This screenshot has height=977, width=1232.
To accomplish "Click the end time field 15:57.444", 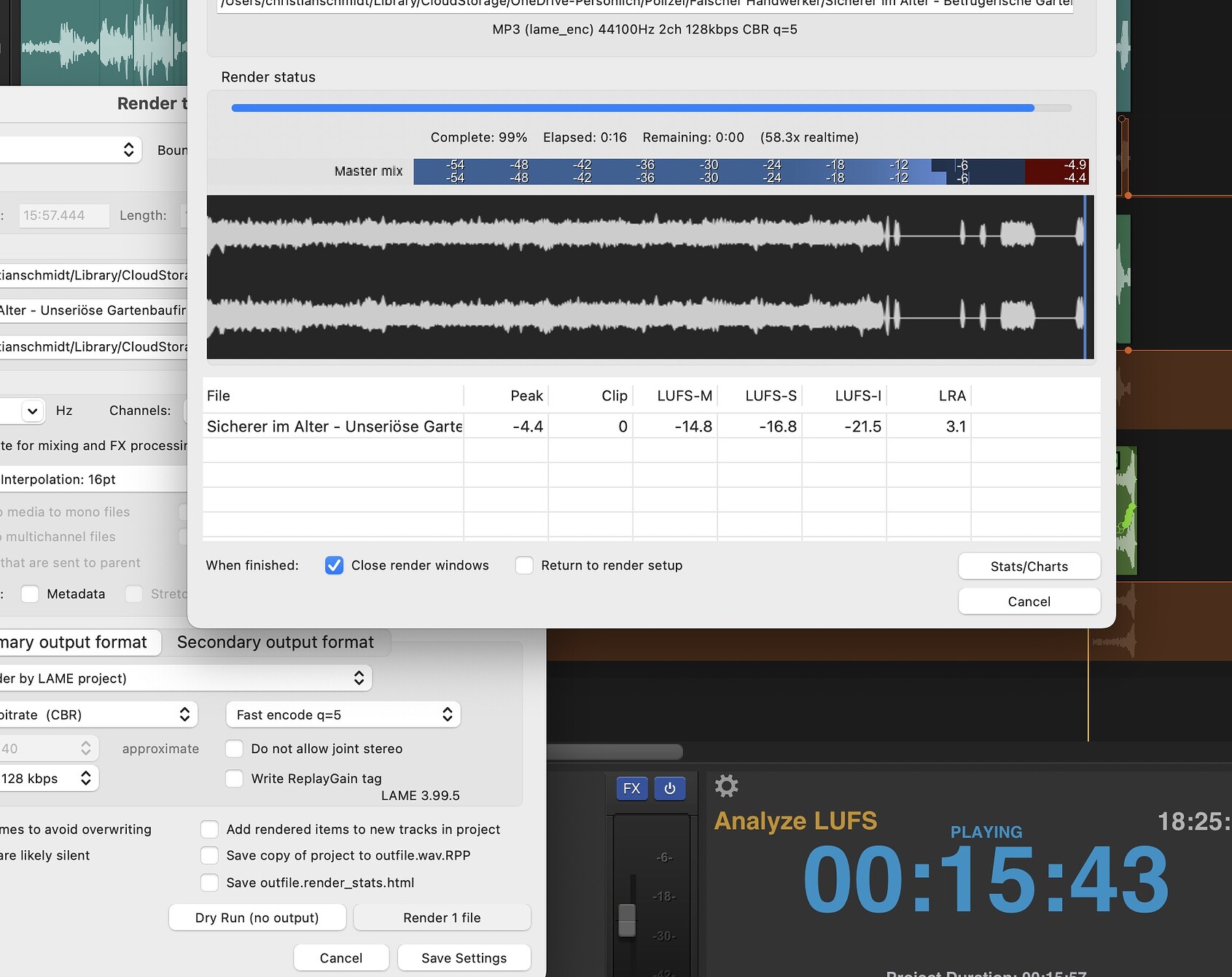I will pos(64,215).
